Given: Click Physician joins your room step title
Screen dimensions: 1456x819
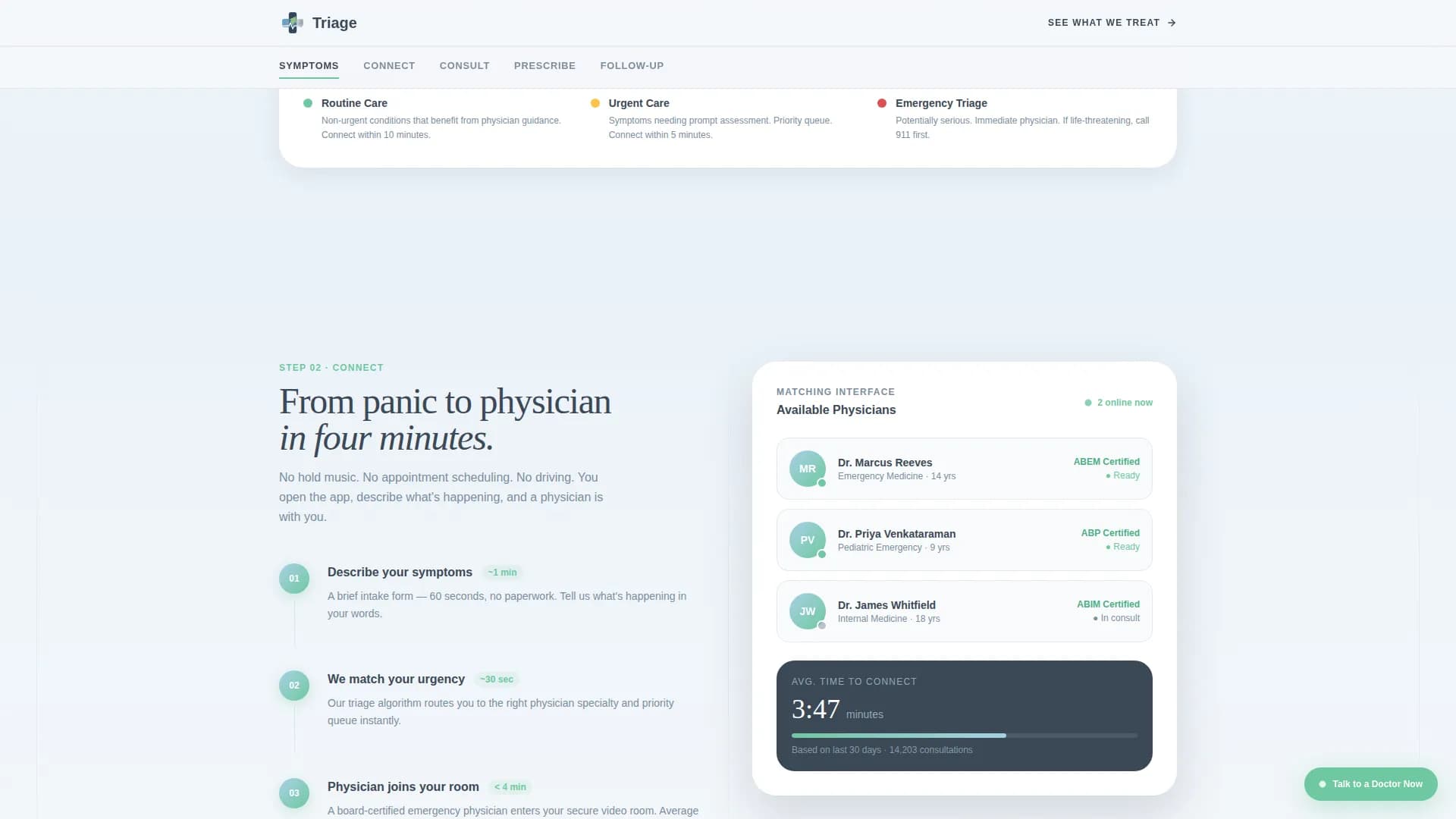Looking at the screenshot, I should (x=403, y=787).
